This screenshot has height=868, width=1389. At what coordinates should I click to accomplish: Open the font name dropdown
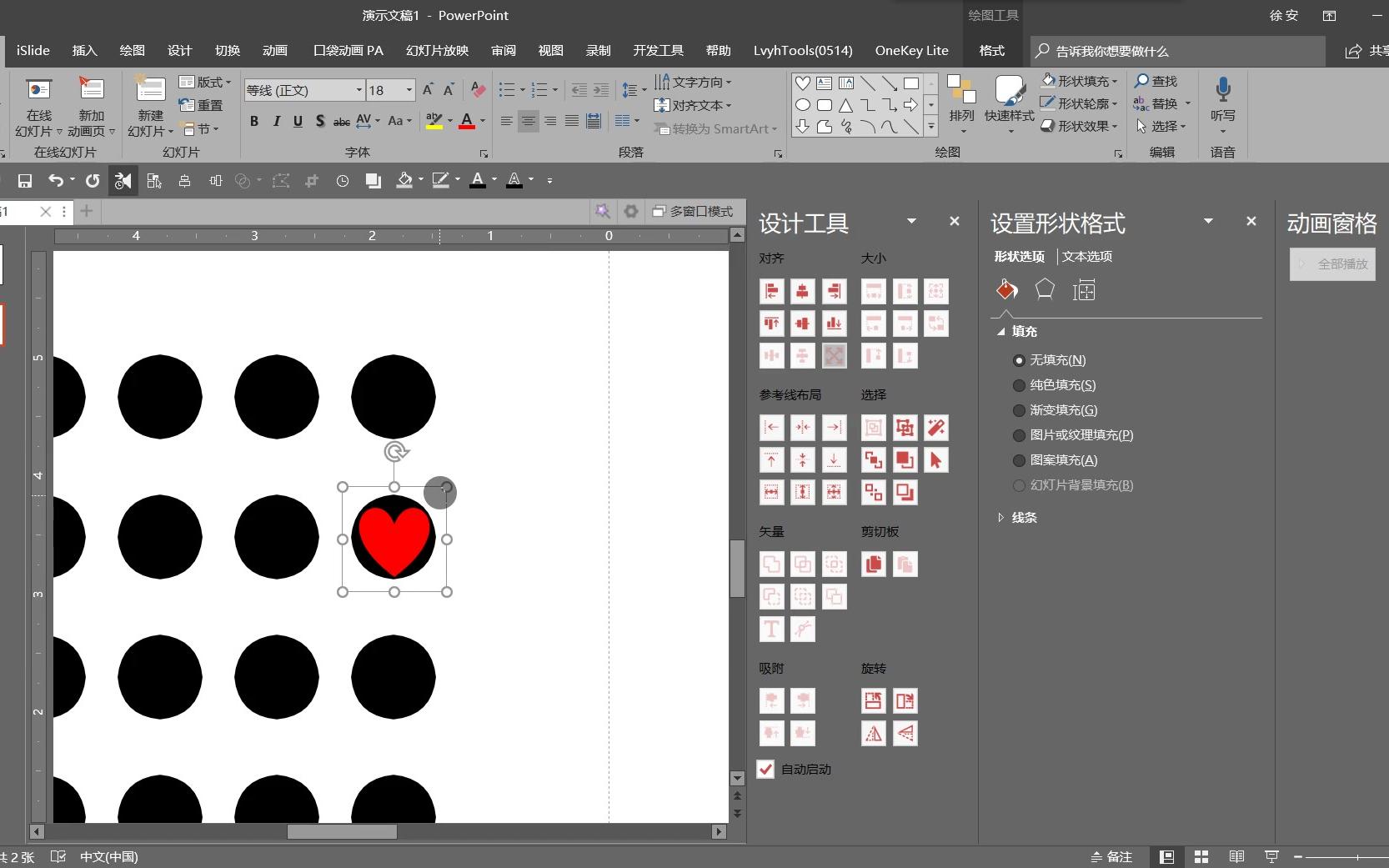point(359,90)
